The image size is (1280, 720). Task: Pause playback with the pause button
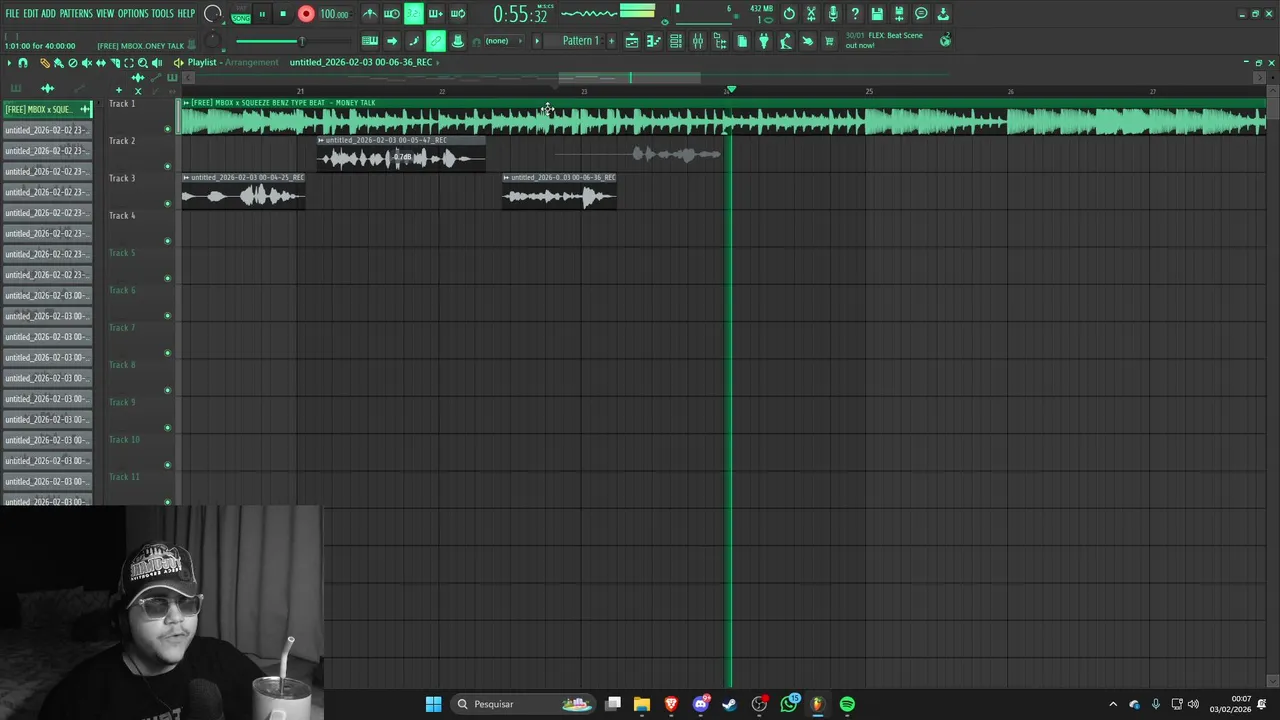tap(262, 14)
